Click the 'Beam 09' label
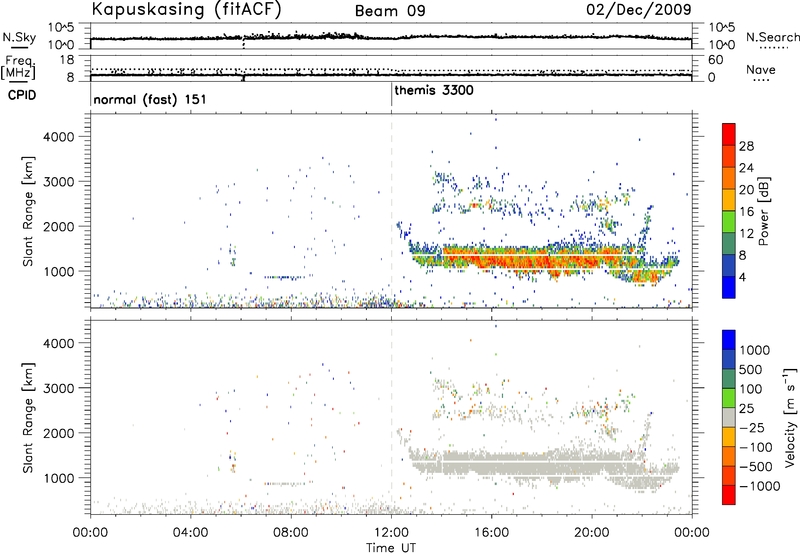800x554 pixels. [390, 11]
